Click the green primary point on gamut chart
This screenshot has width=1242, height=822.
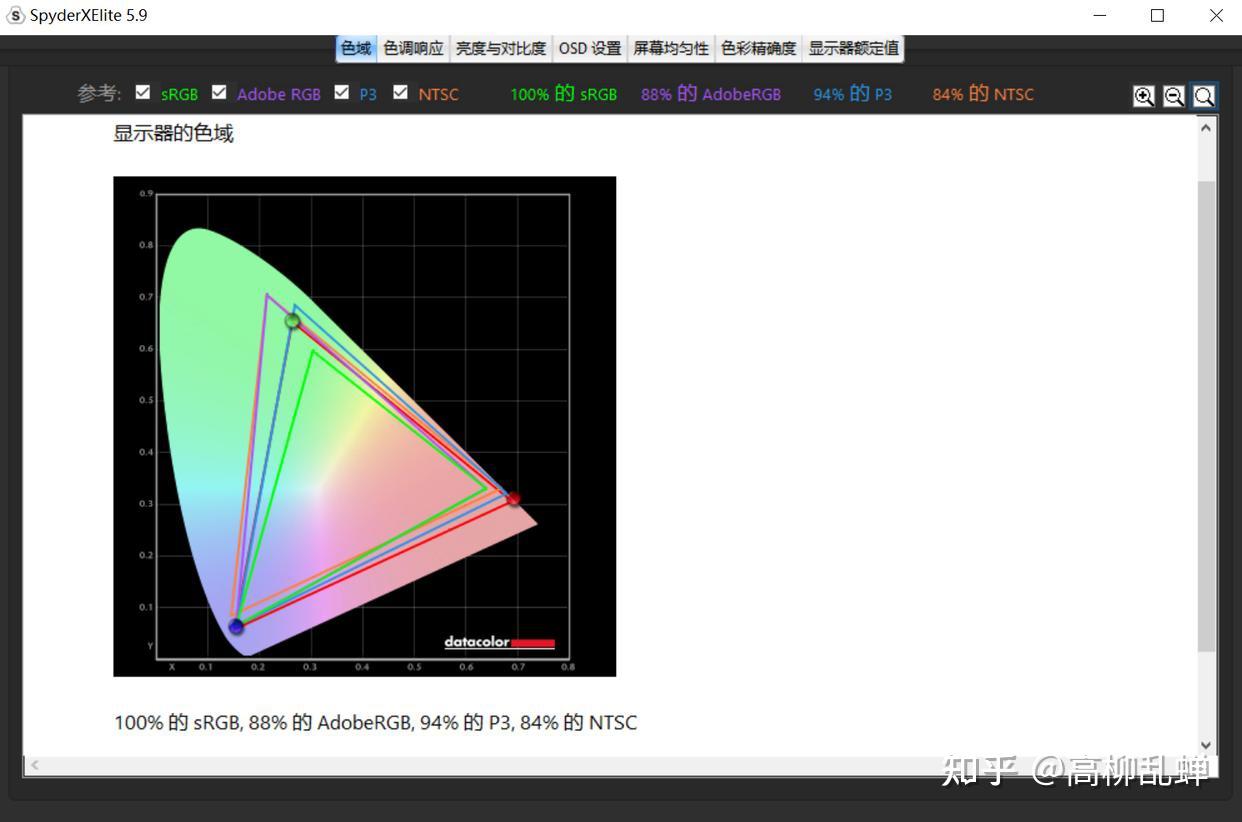pos(292,321)
